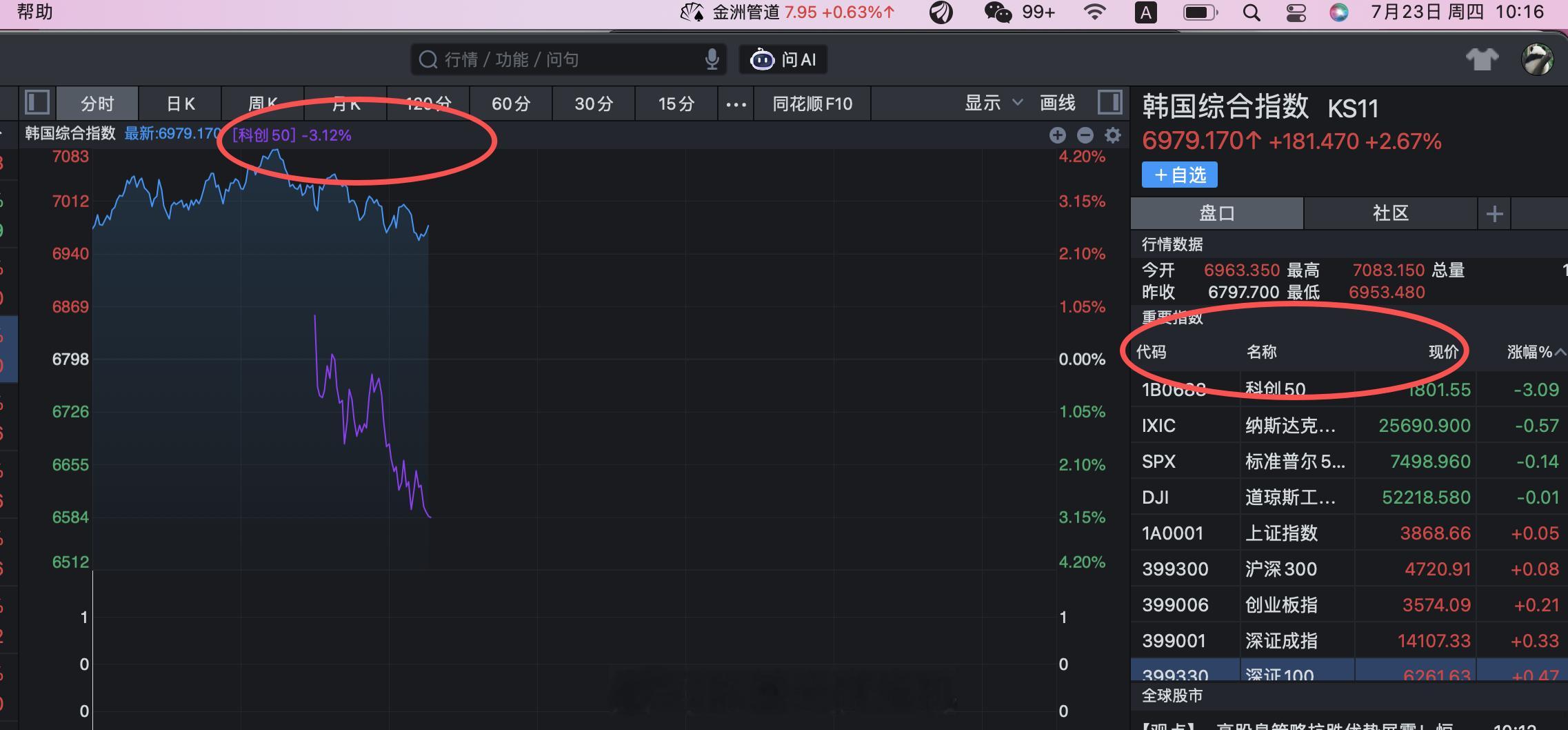The image size is (1568, 730).
Task: Toggle the left sidebar panel icon
Action: 37,103
